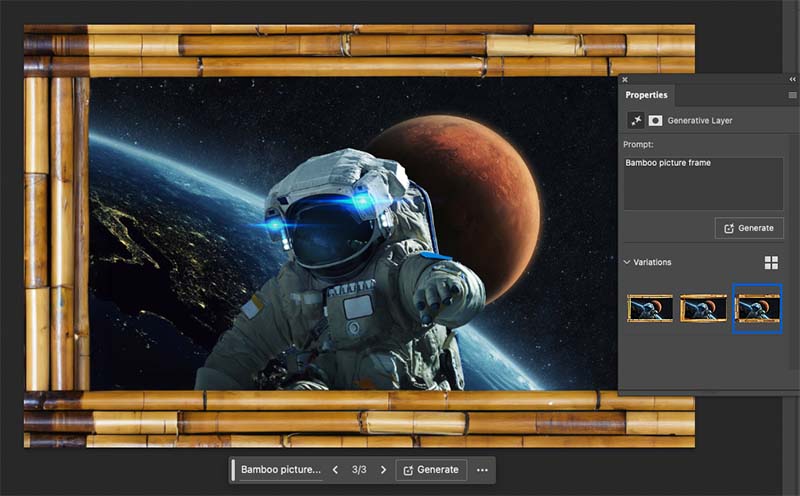The height and width of the screenshot is (496, 800).
Task: Collapse the Properties panel with double arrows
Action: coord(792,80)
